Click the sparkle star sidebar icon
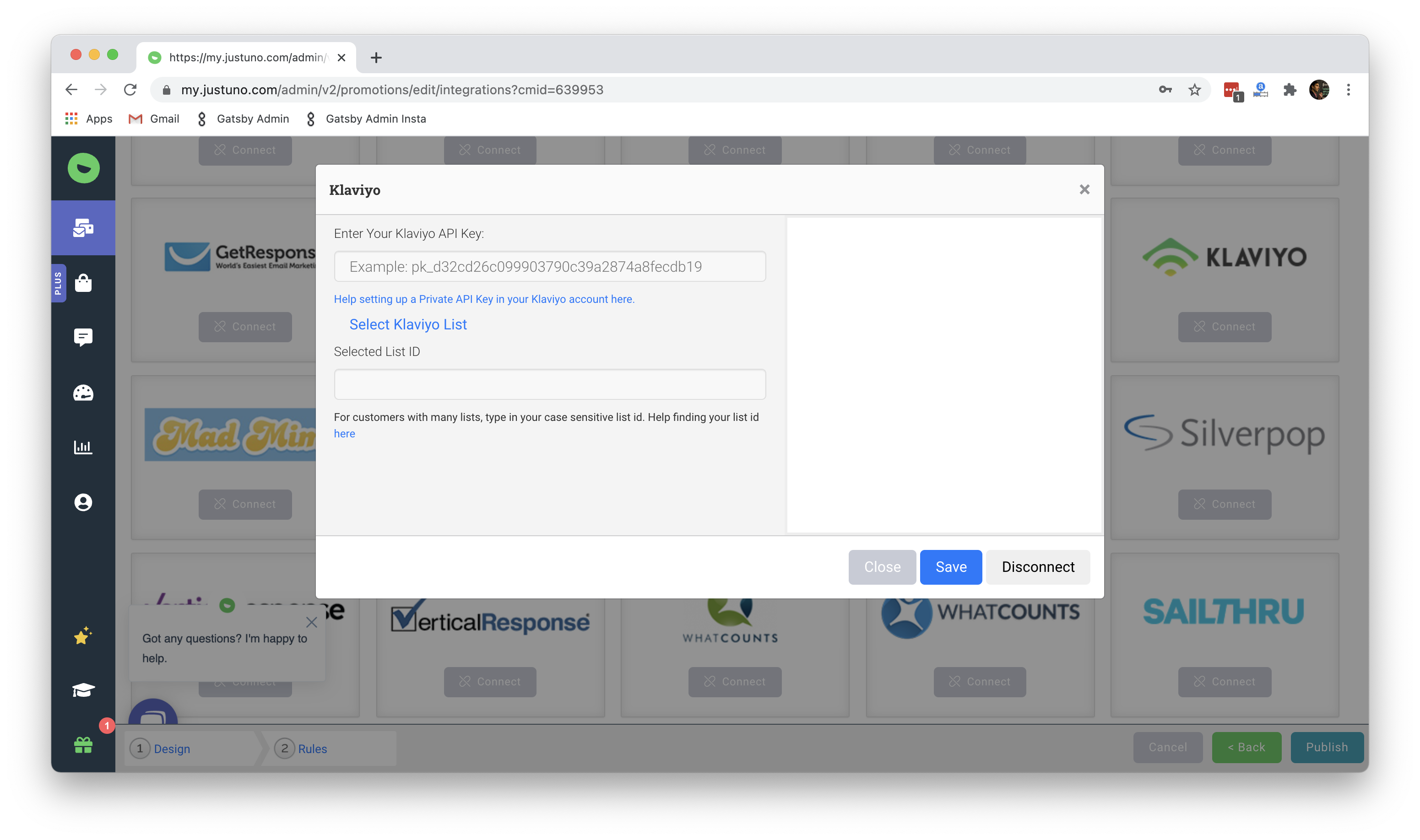This screenshot has width=1420, height=840. pyautogui.click(x=83, y=636)
